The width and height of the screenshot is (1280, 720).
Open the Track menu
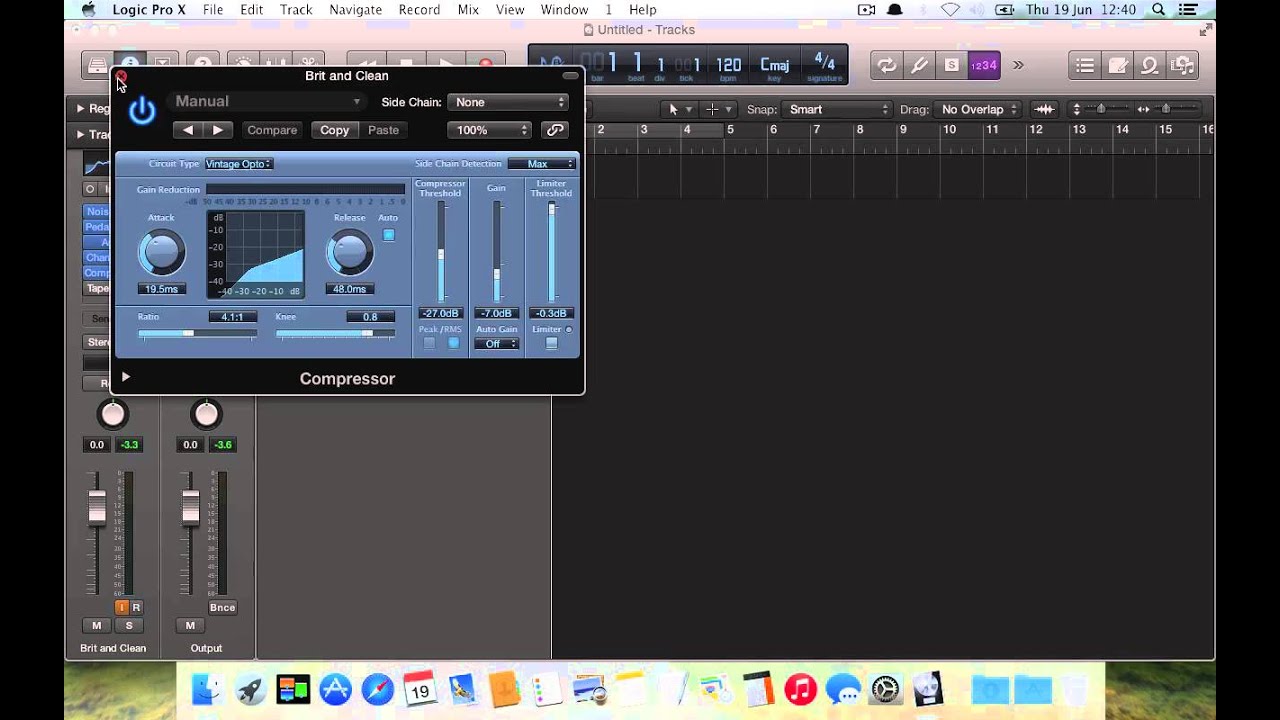pos(296,10)
